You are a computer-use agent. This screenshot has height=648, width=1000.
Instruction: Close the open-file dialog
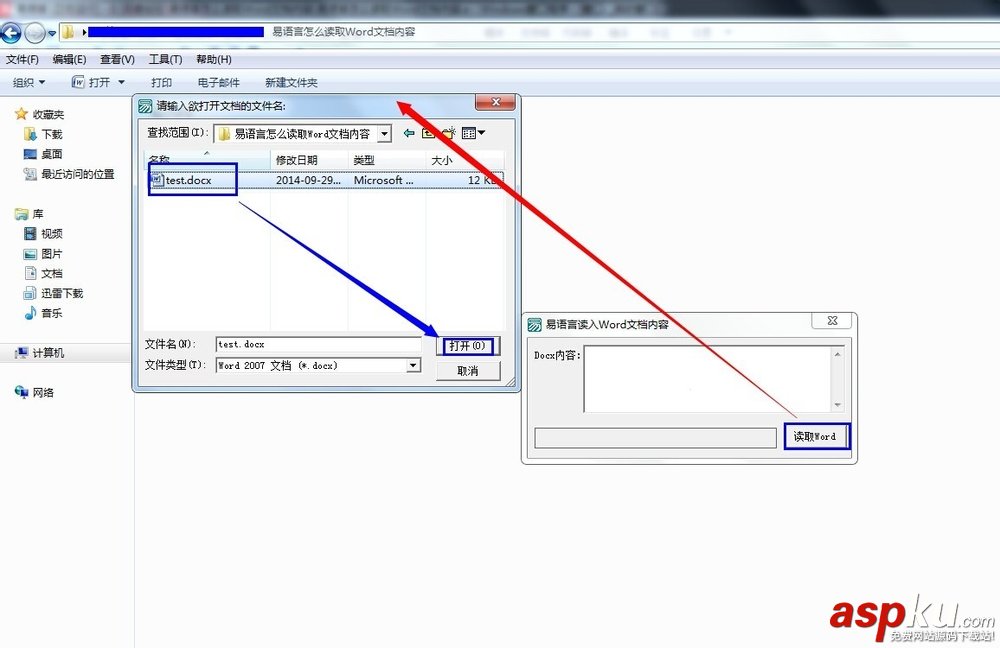[495, 102]
